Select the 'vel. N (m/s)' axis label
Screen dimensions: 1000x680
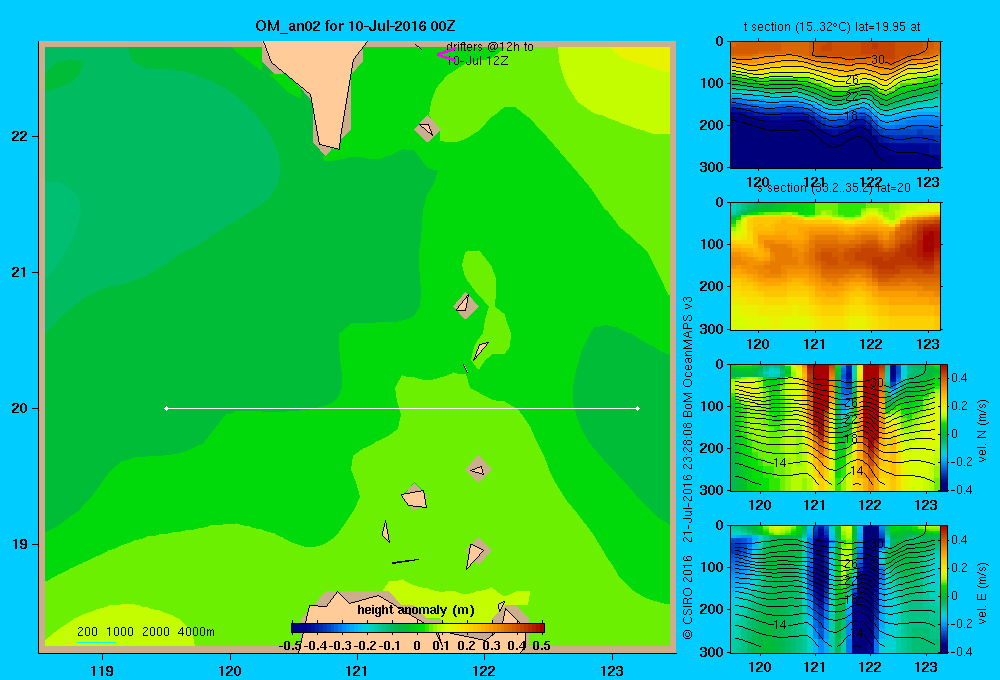(983, 431)
